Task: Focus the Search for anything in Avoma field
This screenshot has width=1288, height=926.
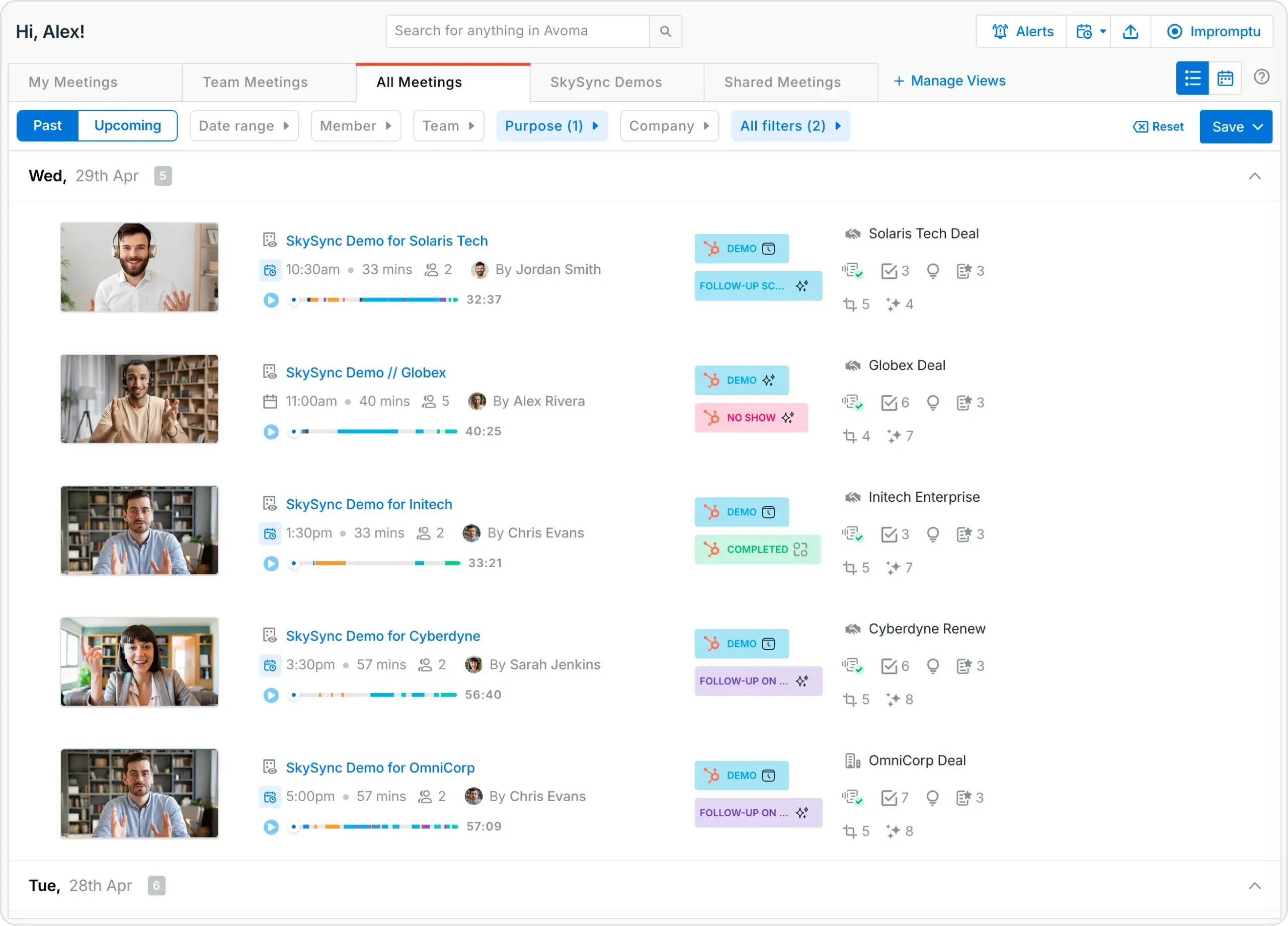Action: click(517, 31)
